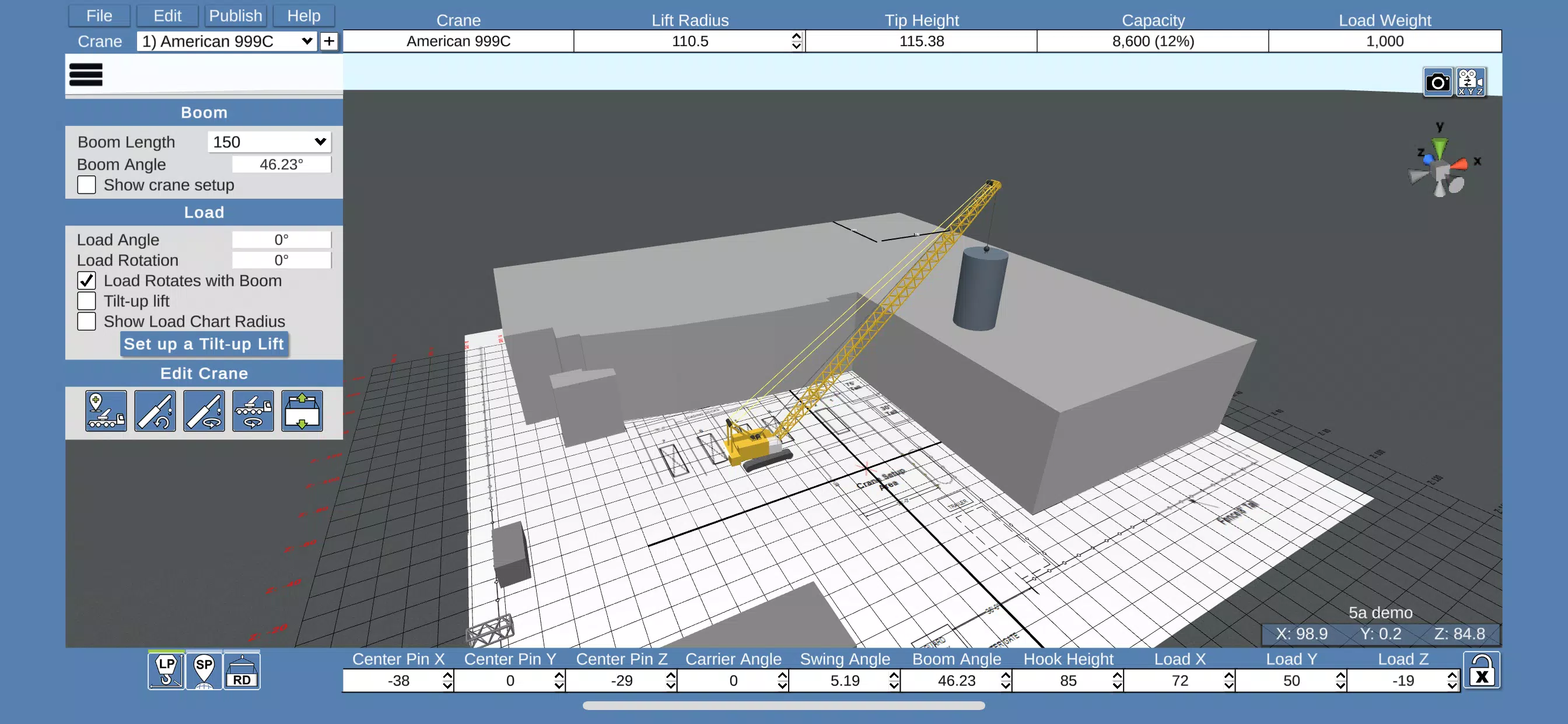Click the LP hook load-pick icon

(x=166, y=670)
